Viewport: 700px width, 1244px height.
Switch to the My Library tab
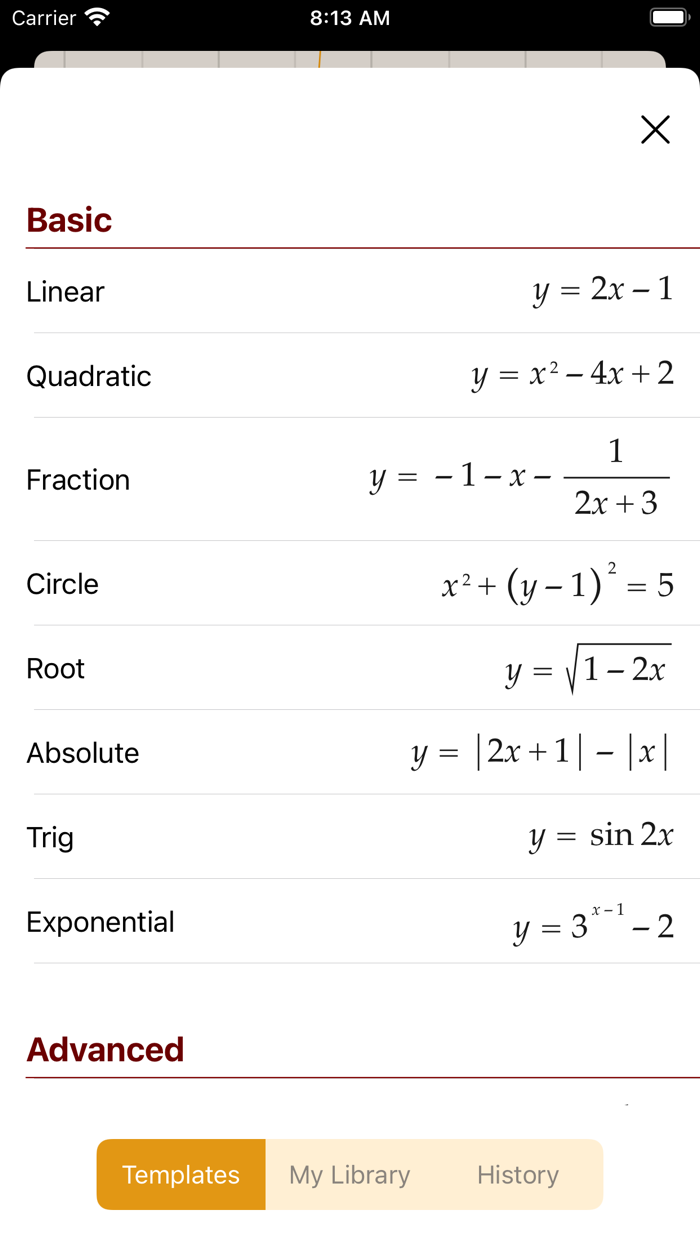pos(348,1174)
